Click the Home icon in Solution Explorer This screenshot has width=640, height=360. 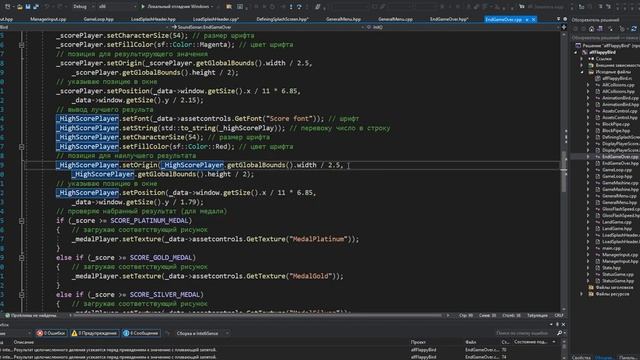[591, 29]
